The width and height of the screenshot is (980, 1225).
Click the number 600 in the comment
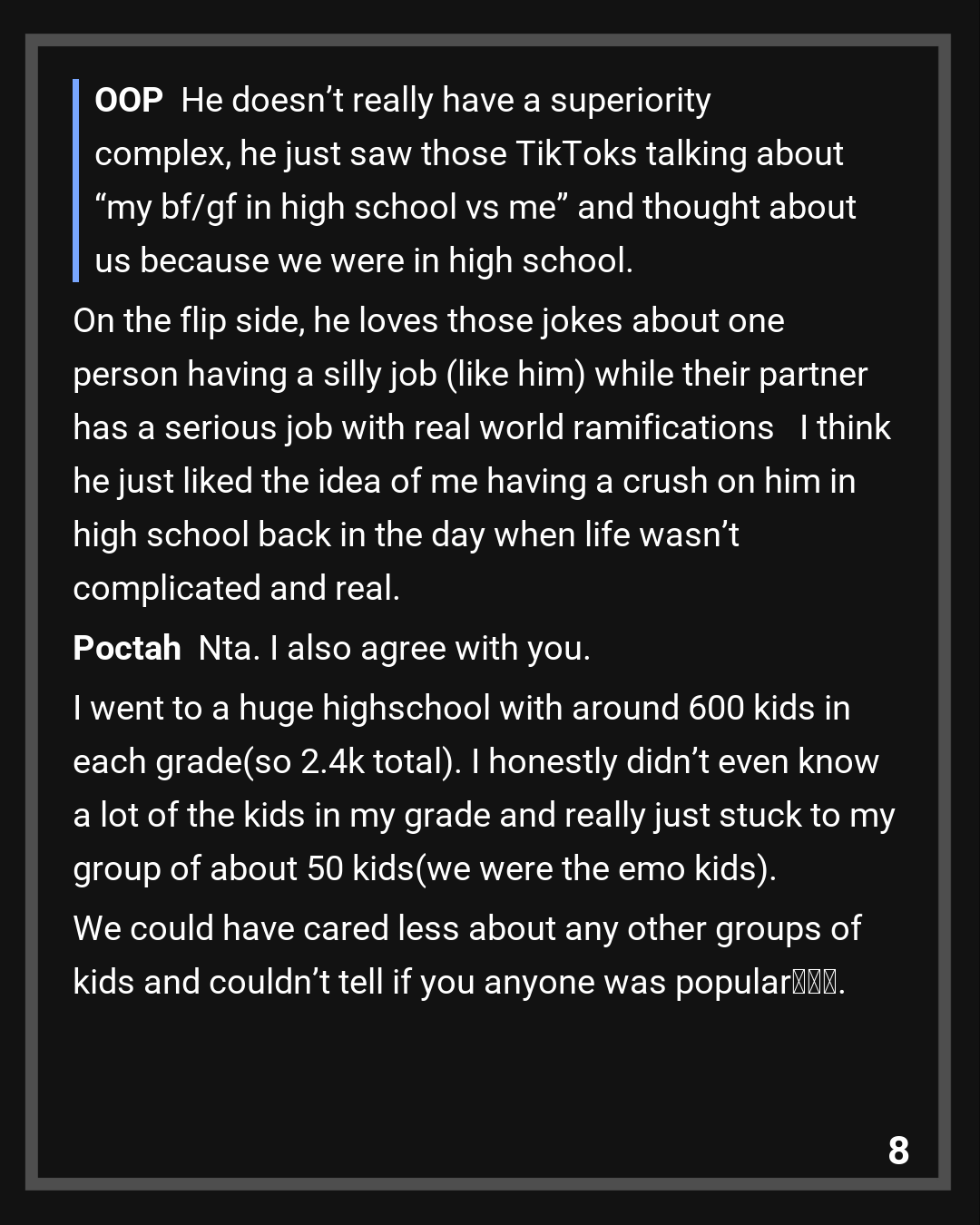716,709
